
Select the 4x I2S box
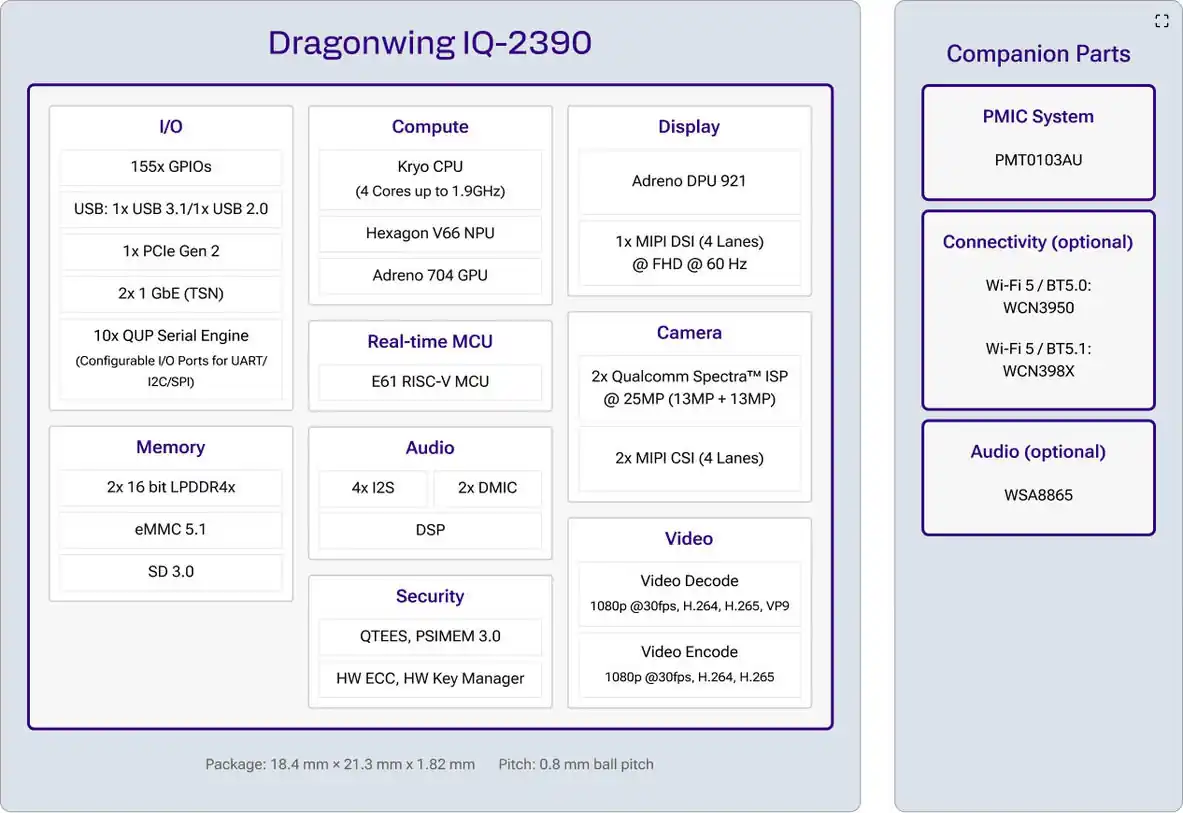[373, 488]
